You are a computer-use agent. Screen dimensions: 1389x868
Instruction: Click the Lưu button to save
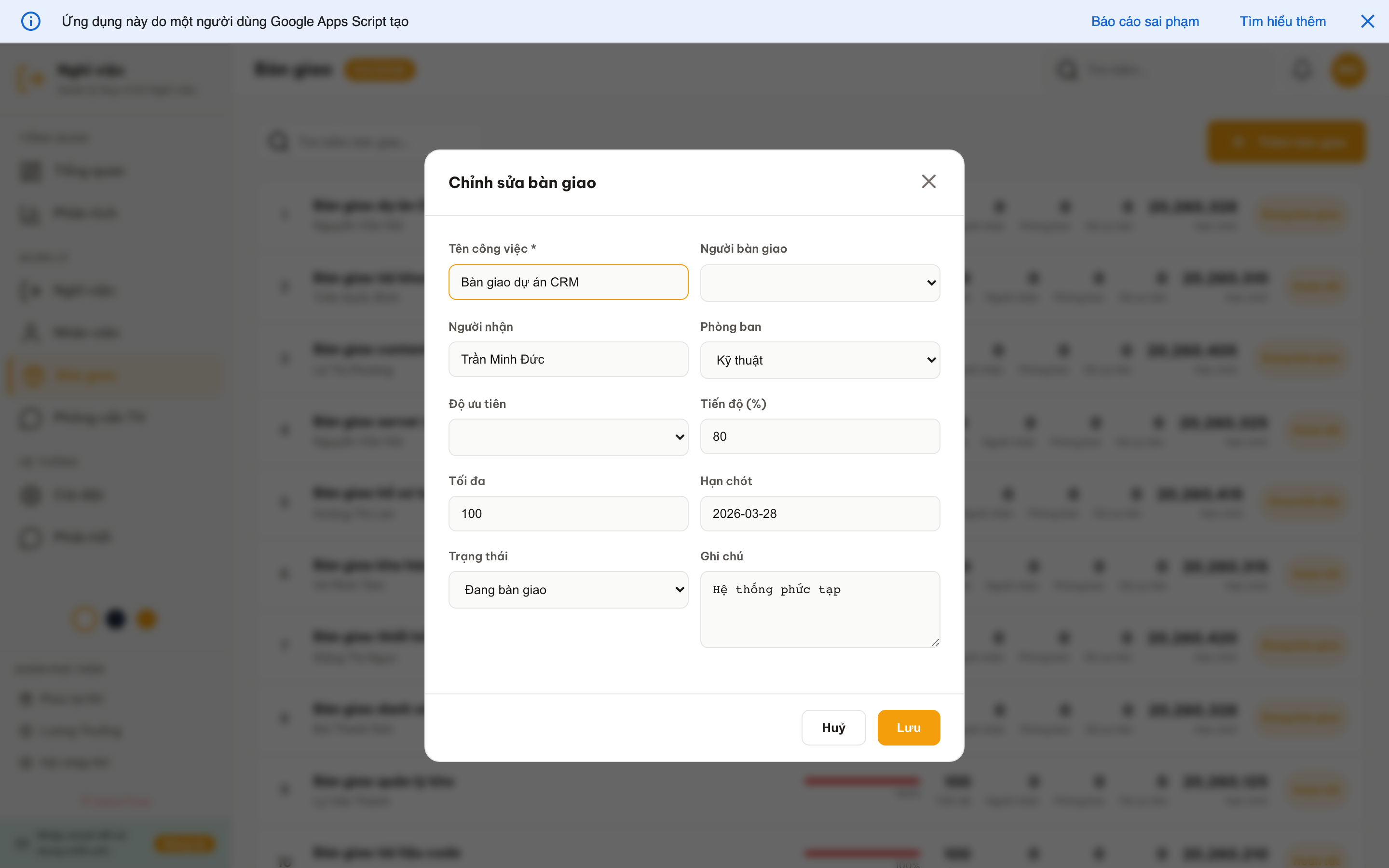(x=909, y=727)
